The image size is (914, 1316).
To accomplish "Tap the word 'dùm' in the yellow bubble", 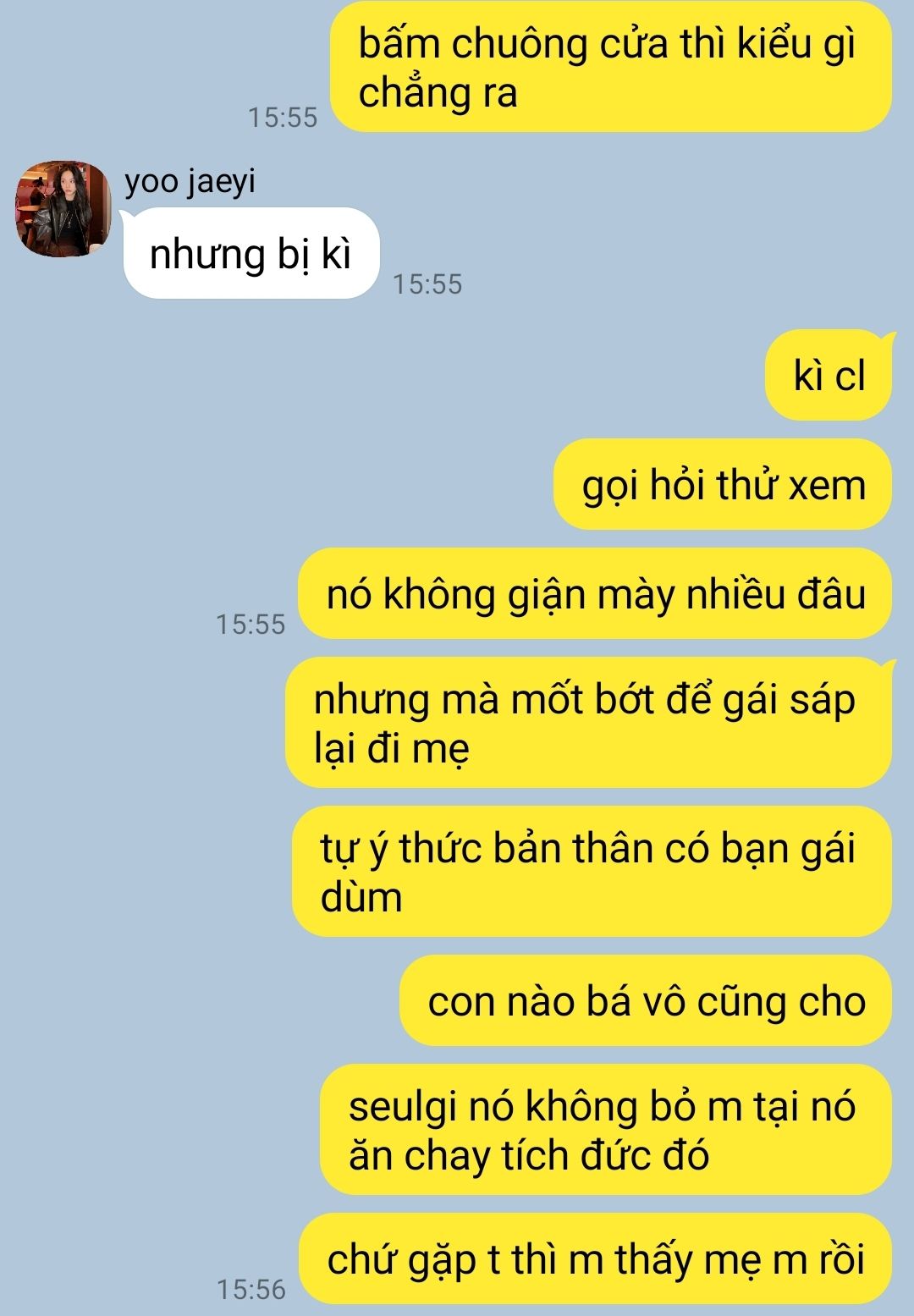I will pyautogui.click(x=361, y=897).
